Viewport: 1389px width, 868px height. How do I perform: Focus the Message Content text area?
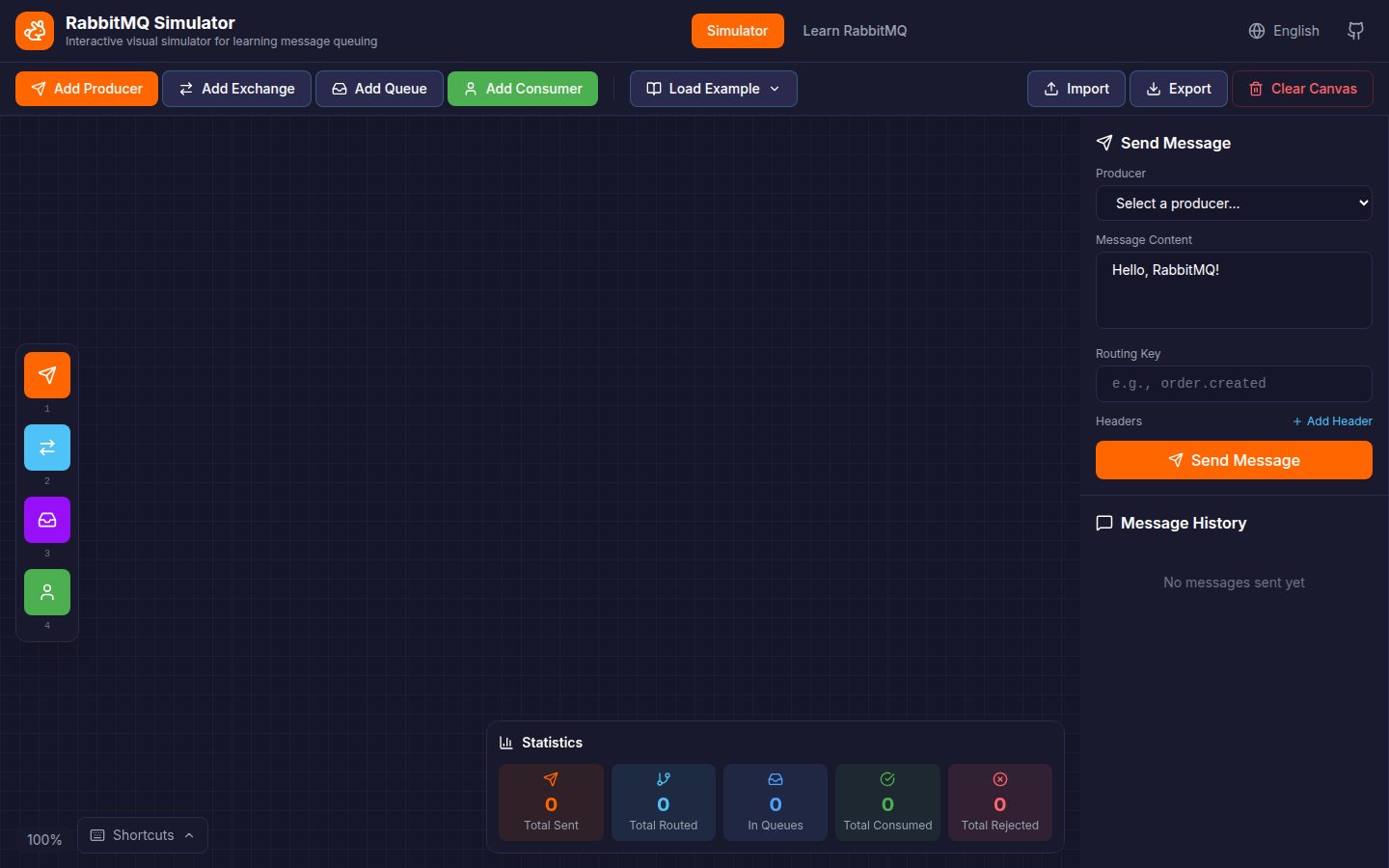pos(1234,290)
